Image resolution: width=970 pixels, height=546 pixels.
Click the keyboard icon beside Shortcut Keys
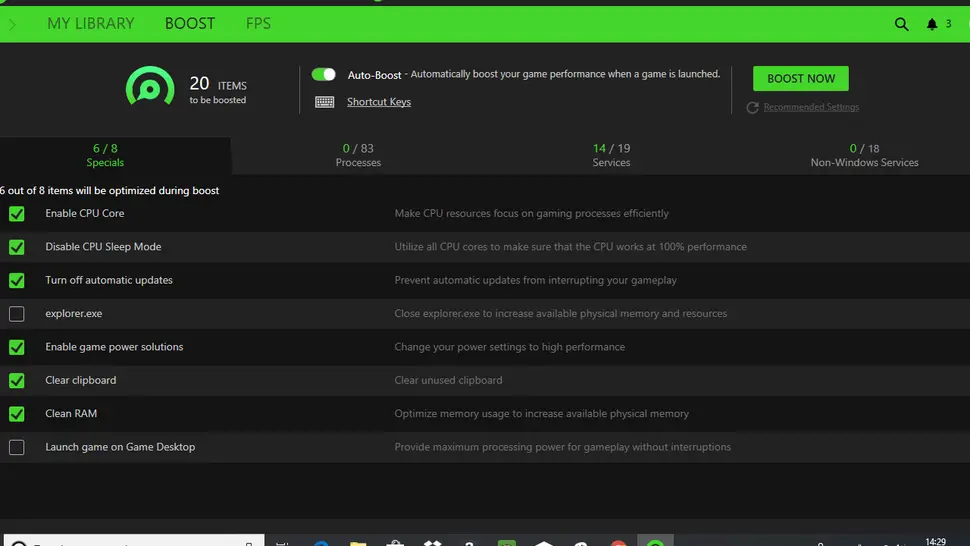click(324, 102)
